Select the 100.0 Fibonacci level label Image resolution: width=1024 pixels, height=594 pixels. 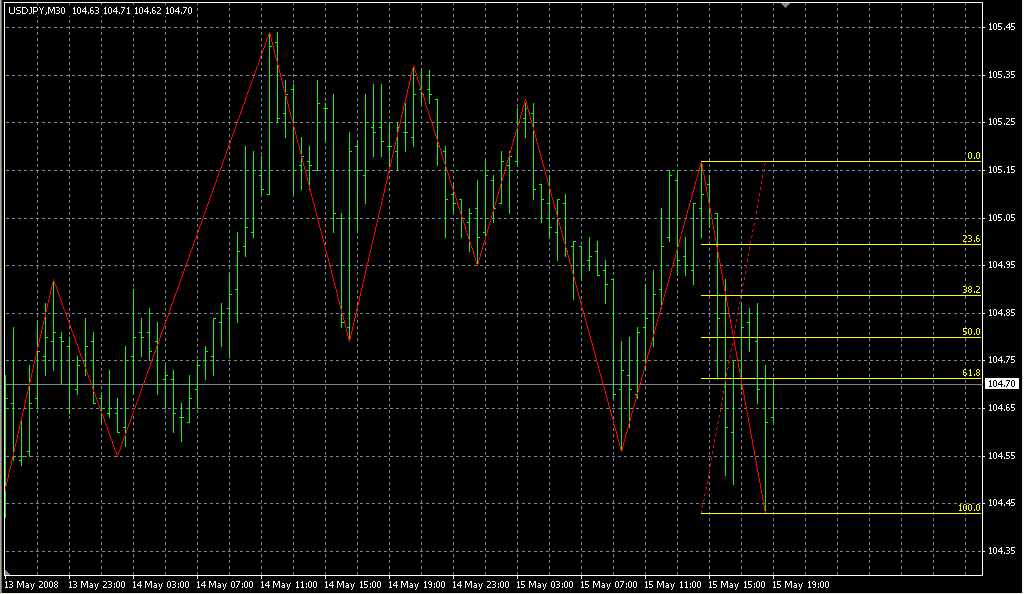point(968,508)
